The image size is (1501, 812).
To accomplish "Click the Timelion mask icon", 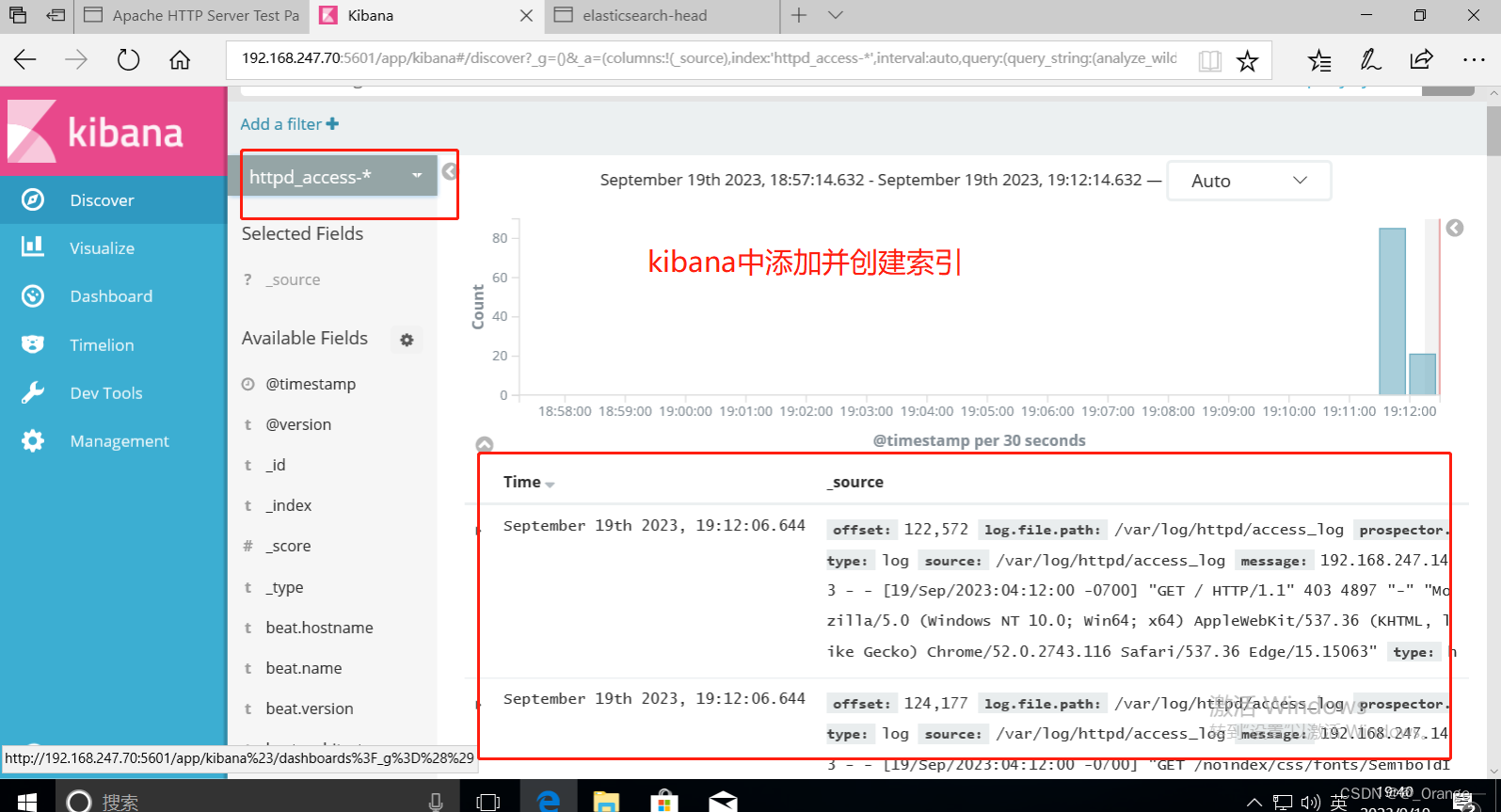I will [33, 344].
